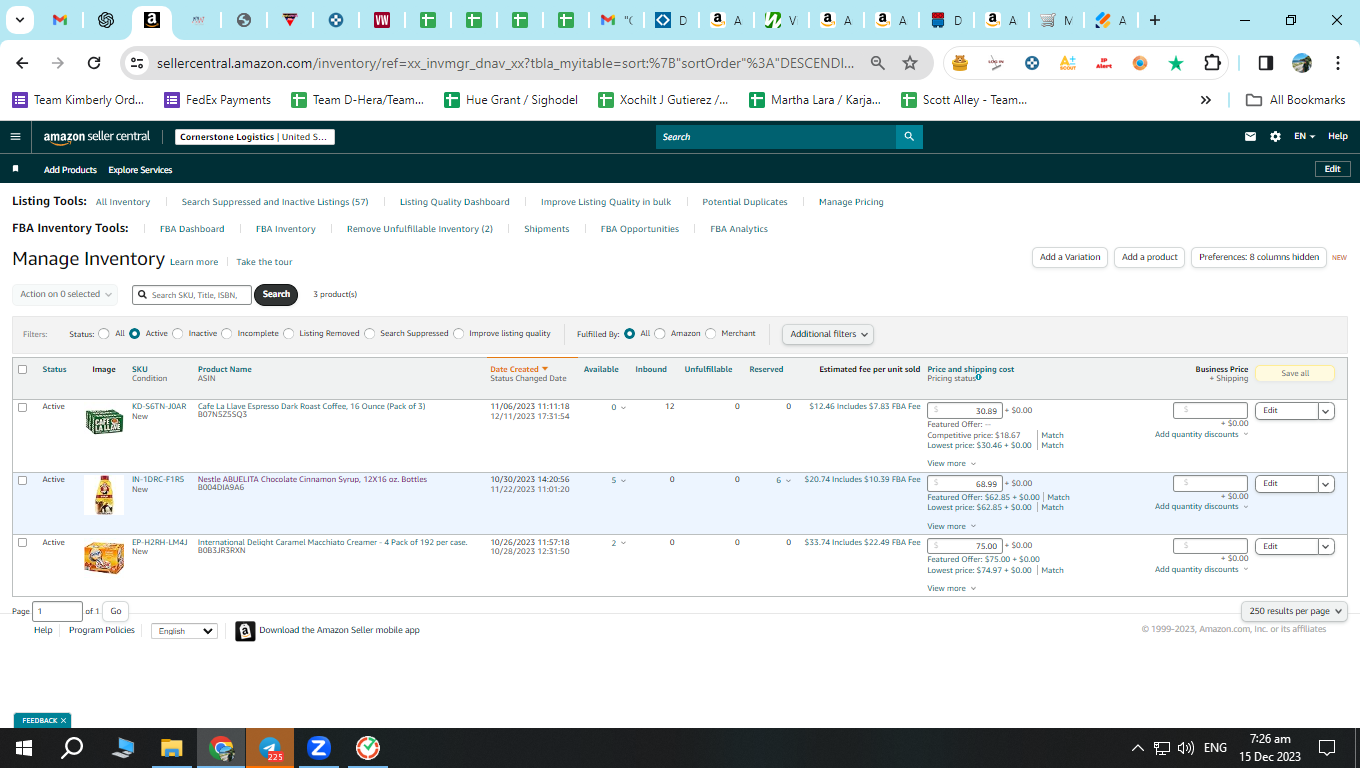The image size is (1360, 768).
Task: Click the Page number input field
Action: [58, 611]
